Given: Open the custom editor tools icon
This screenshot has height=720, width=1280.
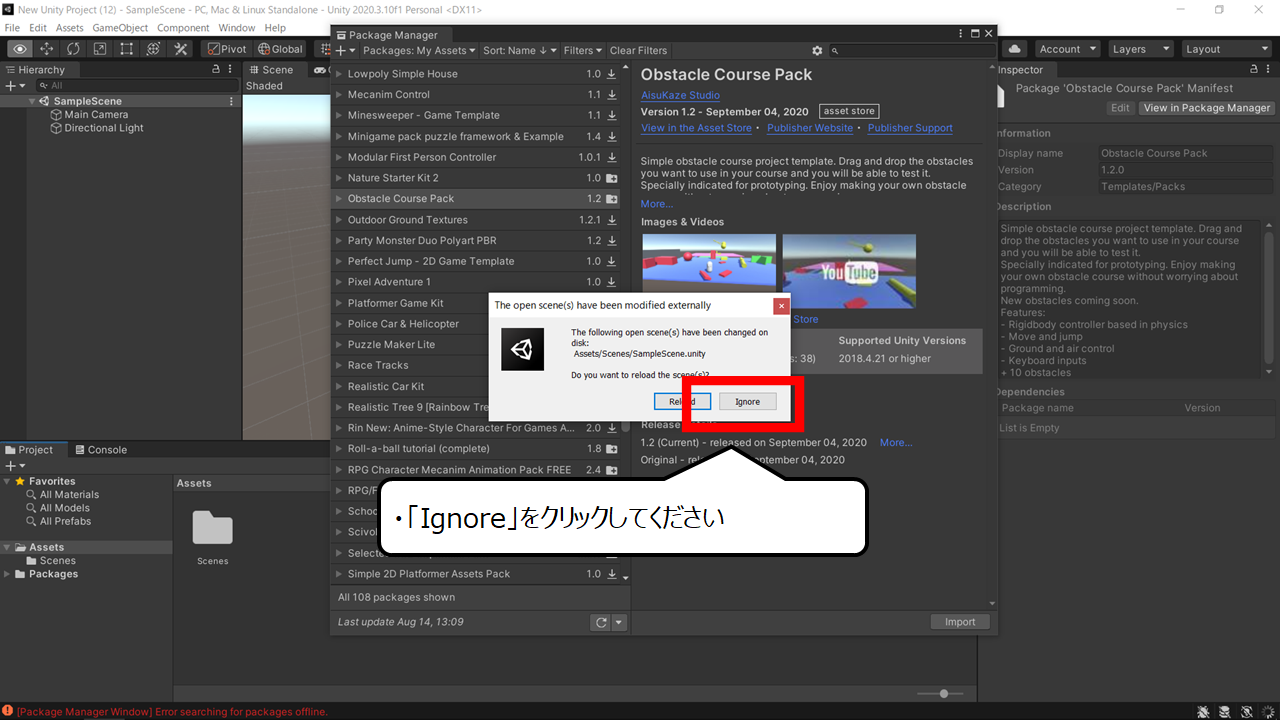Looking at the screenshot, I should (x=181, y=49).
